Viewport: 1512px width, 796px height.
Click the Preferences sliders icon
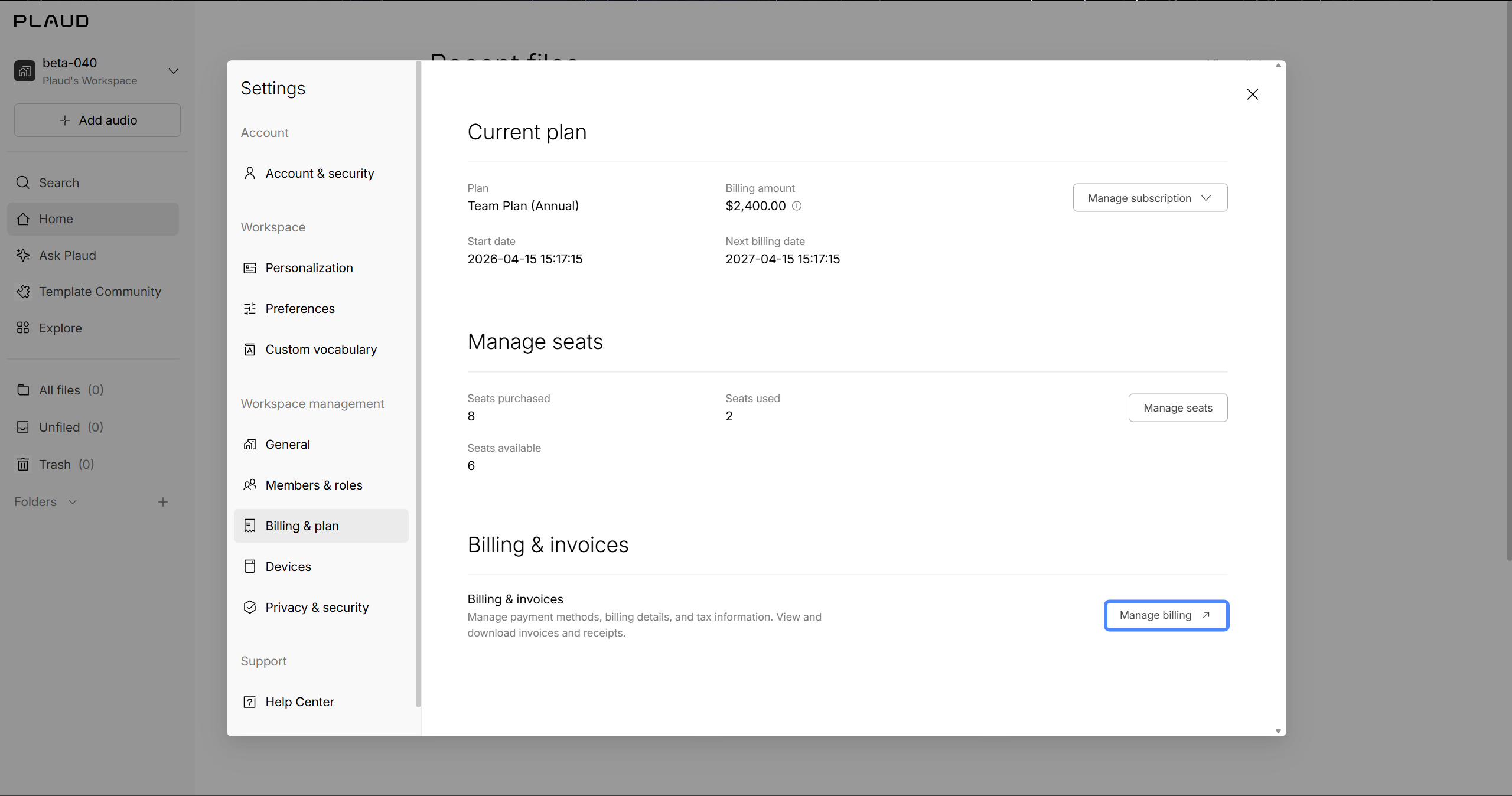tap(250, 309)
